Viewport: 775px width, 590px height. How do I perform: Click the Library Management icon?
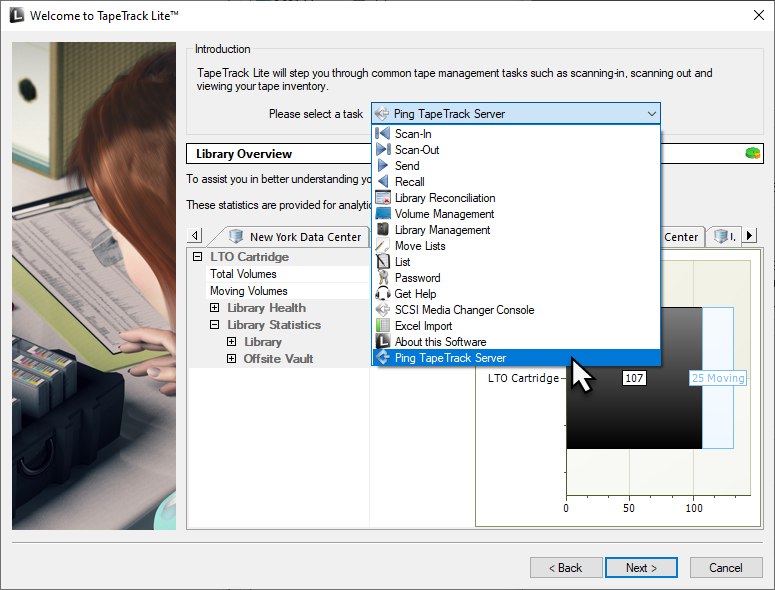pyautogui.click(x=383, y=229)
